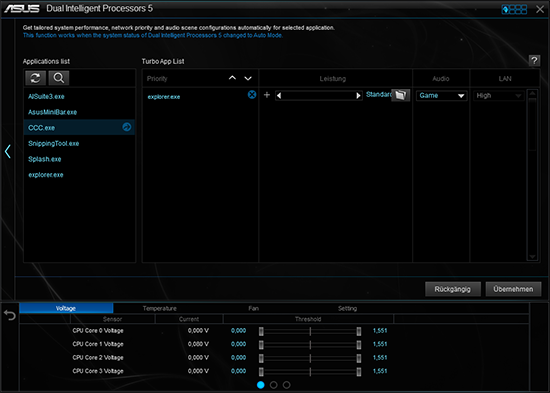This screenshot has height=393, width=550.
Task: Click CPU Core 3 Voltage sensor label
Action: pyautogui.click(x=98, y=371)
